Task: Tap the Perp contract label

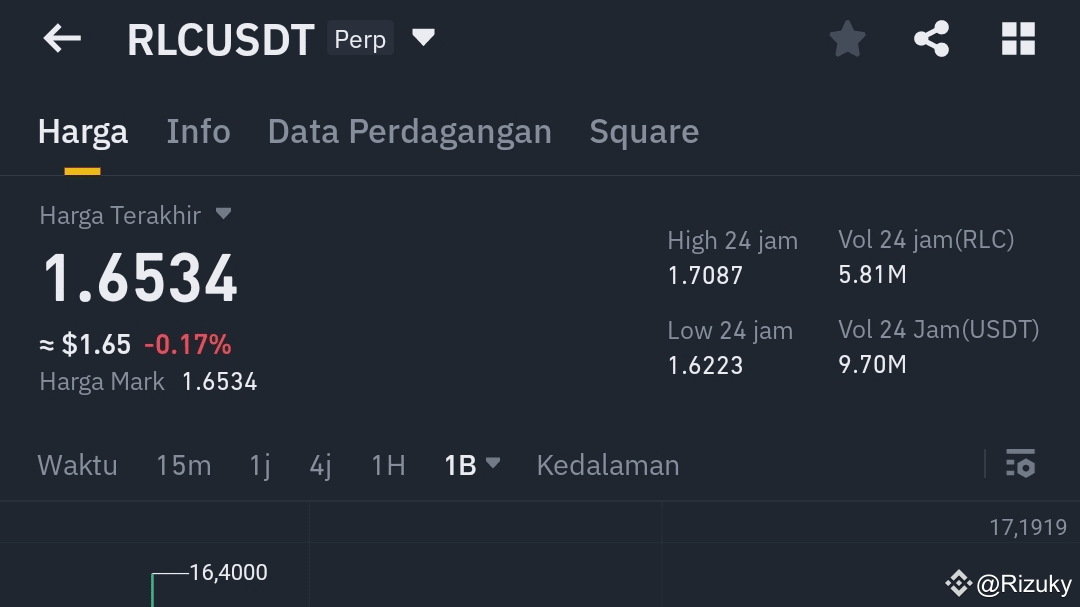Action: (360, 39)
